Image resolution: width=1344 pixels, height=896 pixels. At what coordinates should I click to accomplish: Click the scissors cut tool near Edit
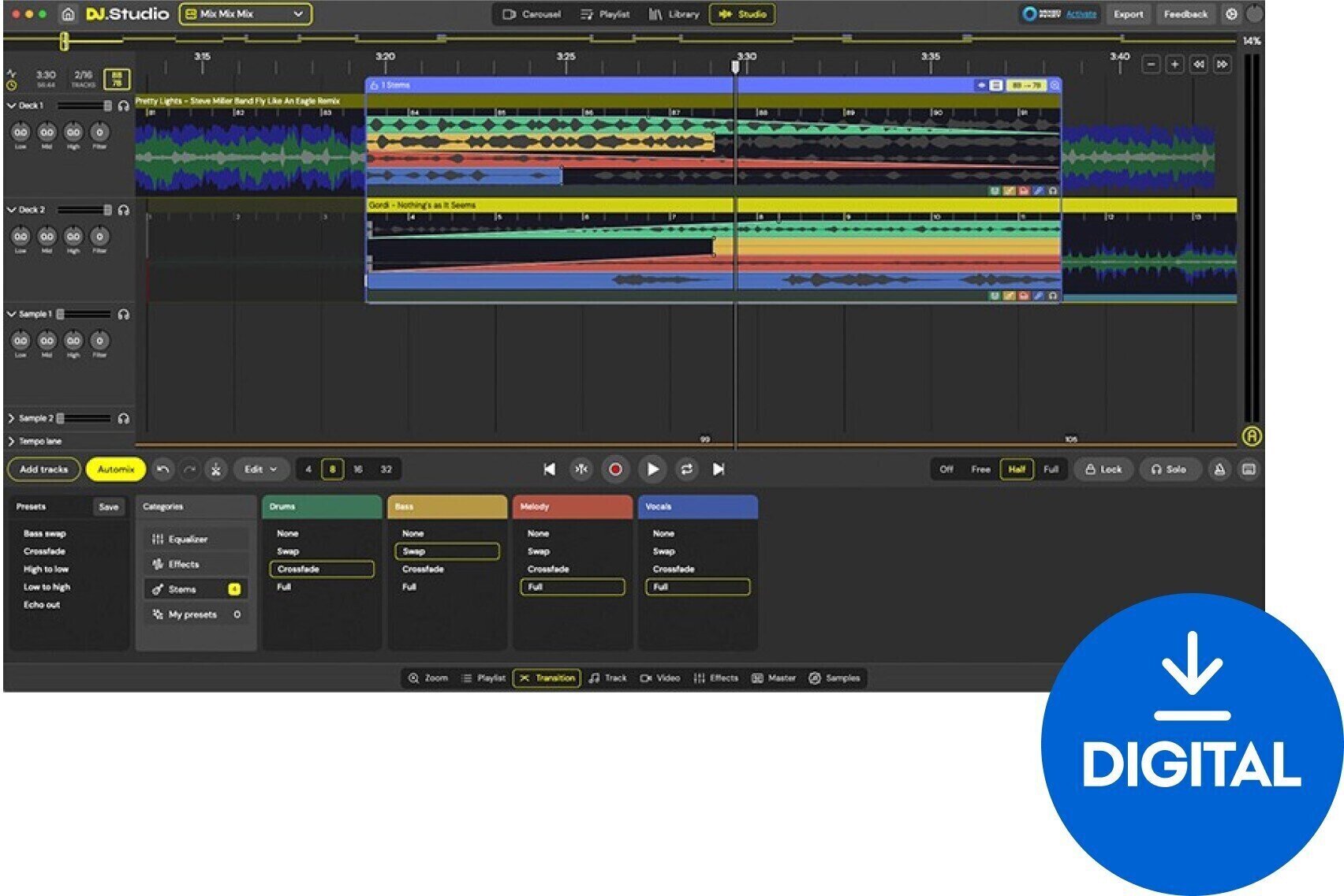click(214, 469)
